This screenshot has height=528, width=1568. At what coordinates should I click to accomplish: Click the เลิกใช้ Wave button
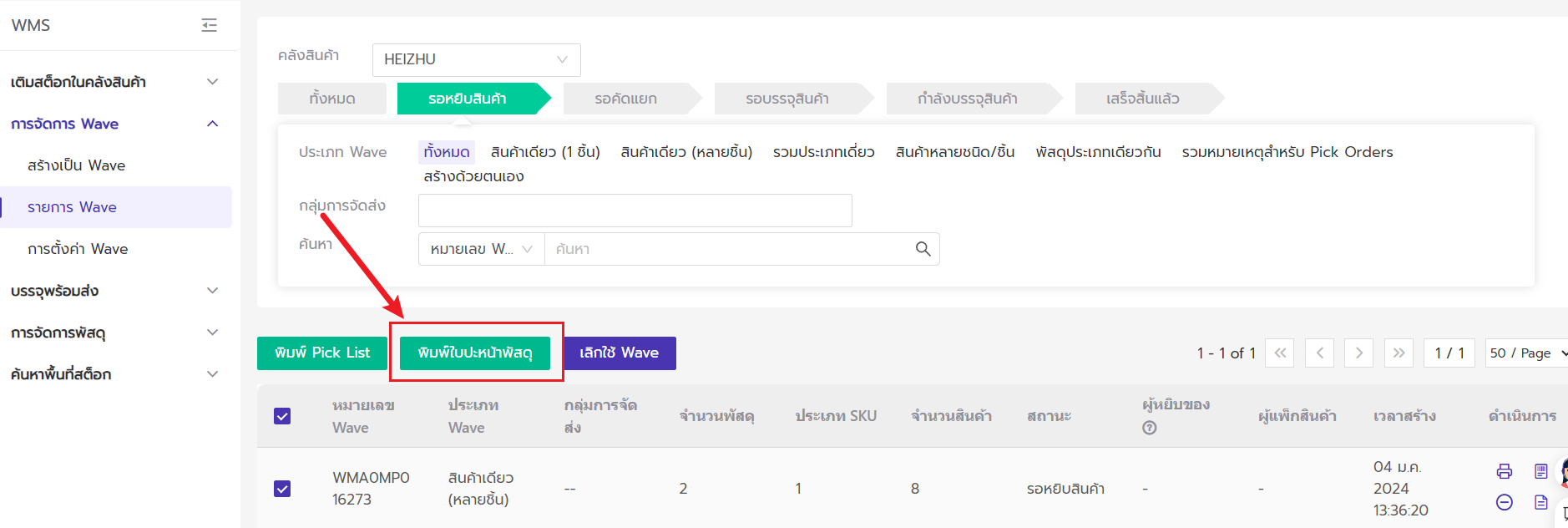[620, 353]
